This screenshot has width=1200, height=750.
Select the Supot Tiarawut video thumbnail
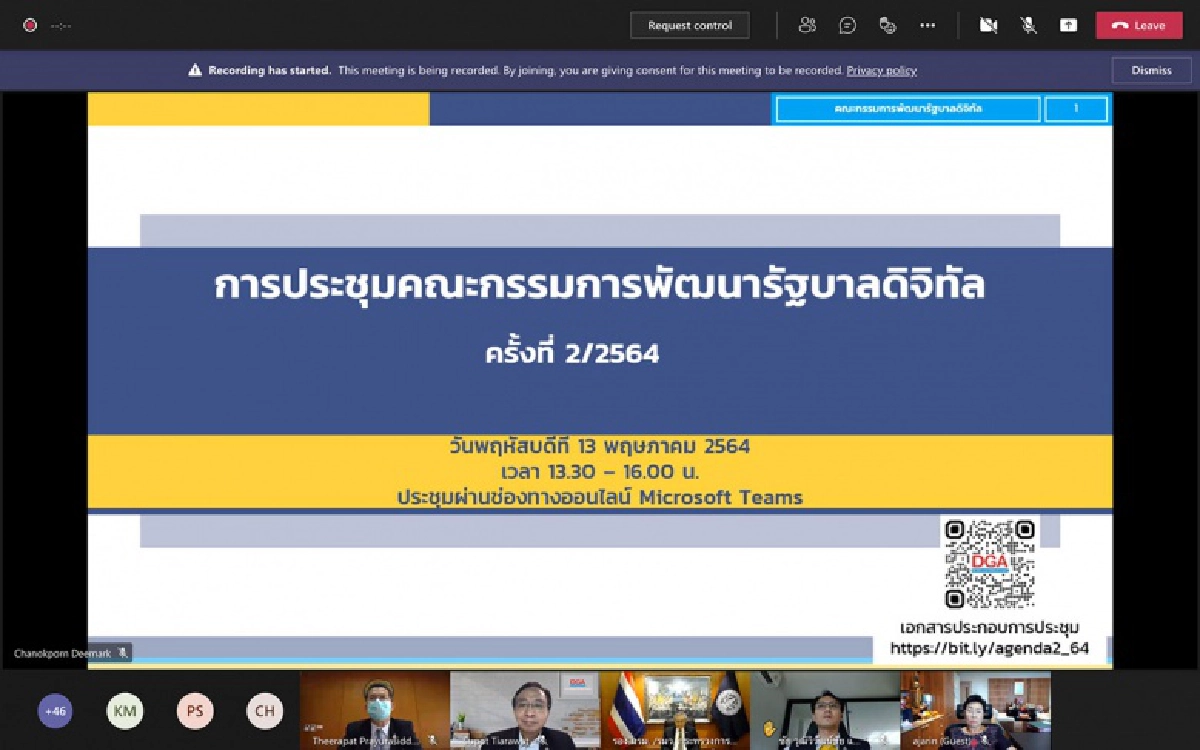pyautogui.click(x=525, y=710)
